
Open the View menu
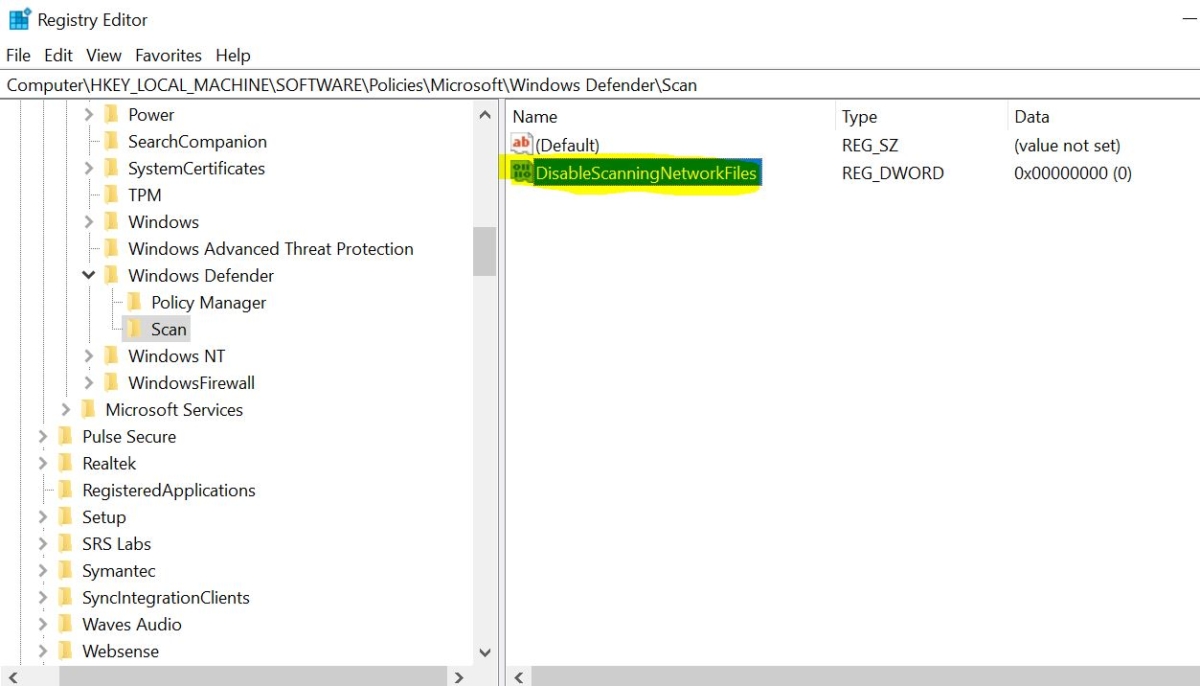[103, 55]
